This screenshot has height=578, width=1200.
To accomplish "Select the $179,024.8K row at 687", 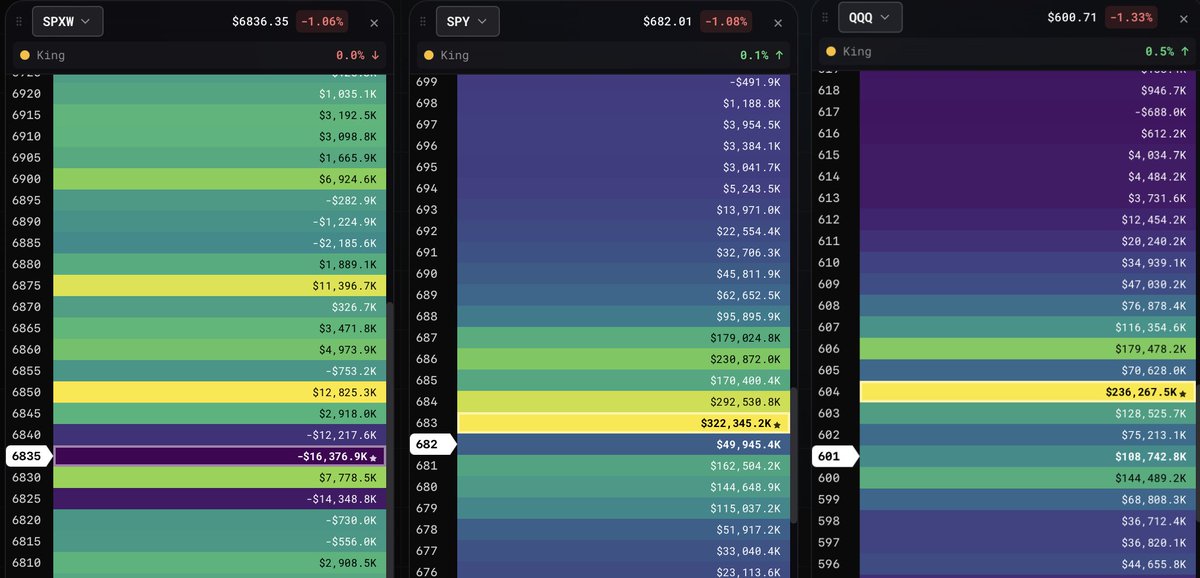I will click(x=623, y=338).
